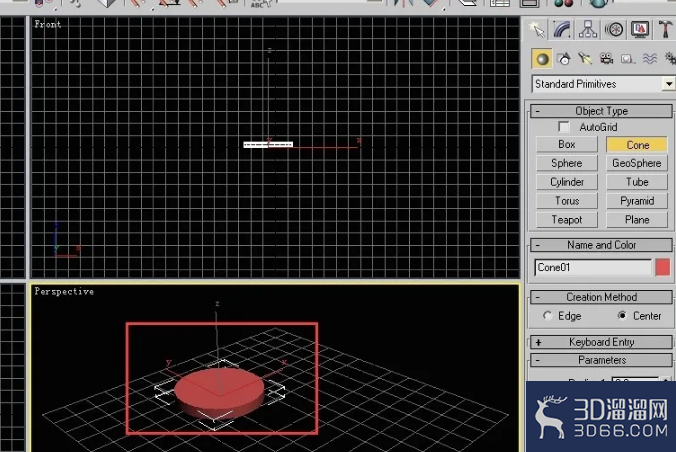The width and height of the screenshot is (676, 452).
Task: Click the Tube primitive button
Action: 637,182
